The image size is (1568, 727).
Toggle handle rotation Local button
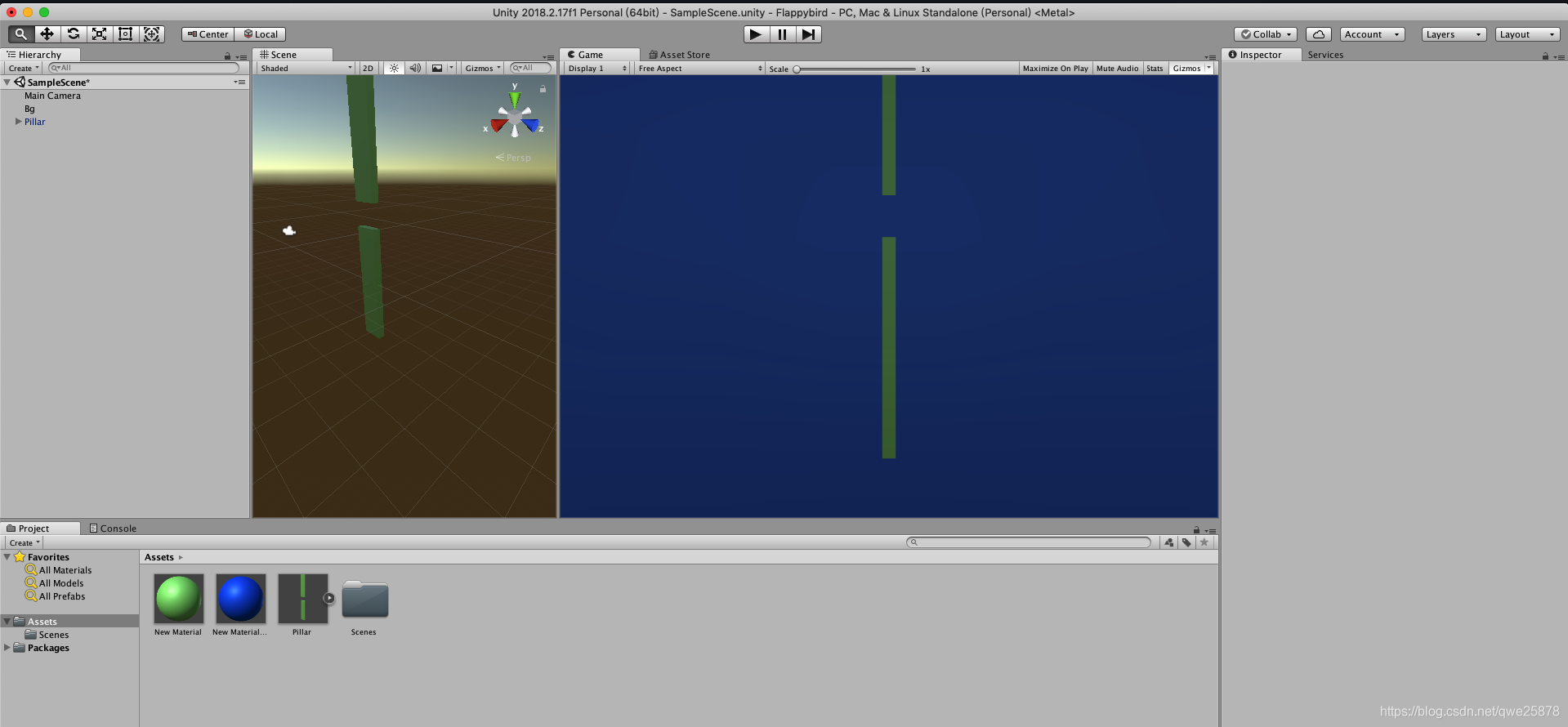[261, 34]
